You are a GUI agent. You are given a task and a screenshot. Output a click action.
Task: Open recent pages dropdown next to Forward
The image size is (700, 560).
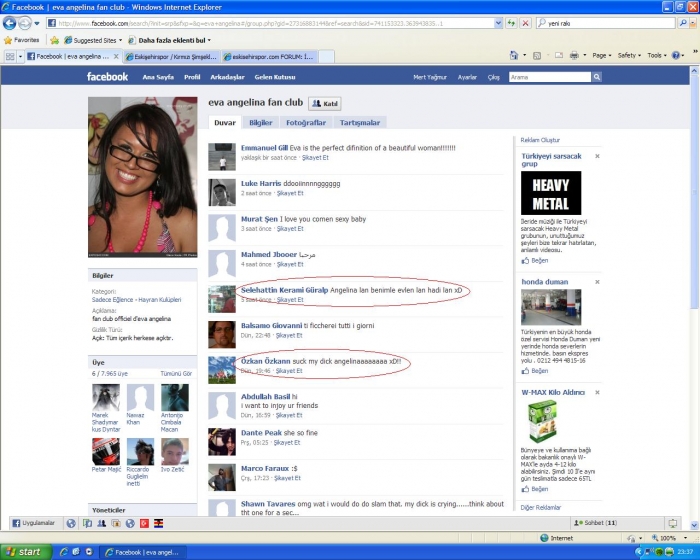point(37,23)
